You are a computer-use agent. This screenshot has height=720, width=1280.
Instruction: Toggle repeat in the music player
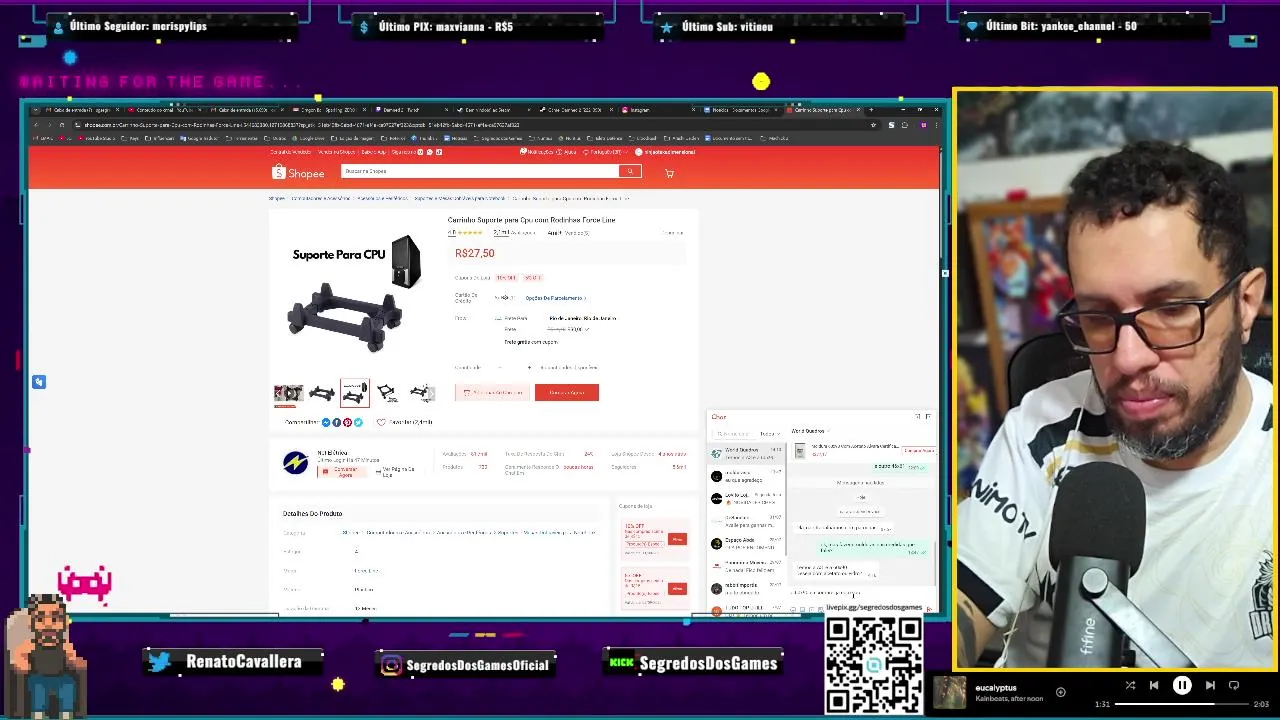(1234, 686)
